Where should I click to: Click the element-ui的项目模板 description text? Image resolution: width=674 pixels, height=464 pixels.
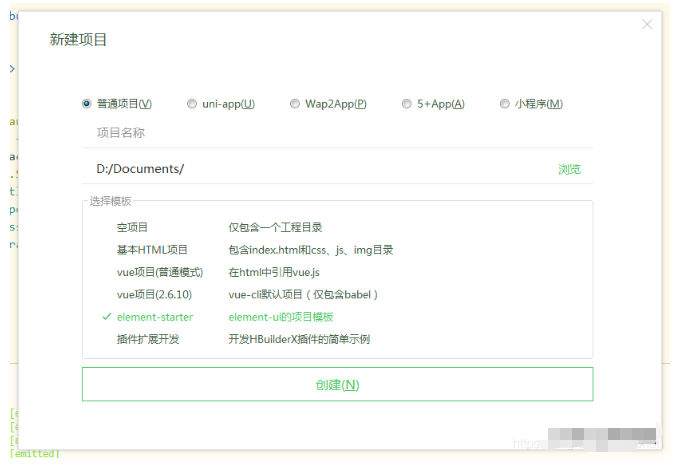click(281, 317)
